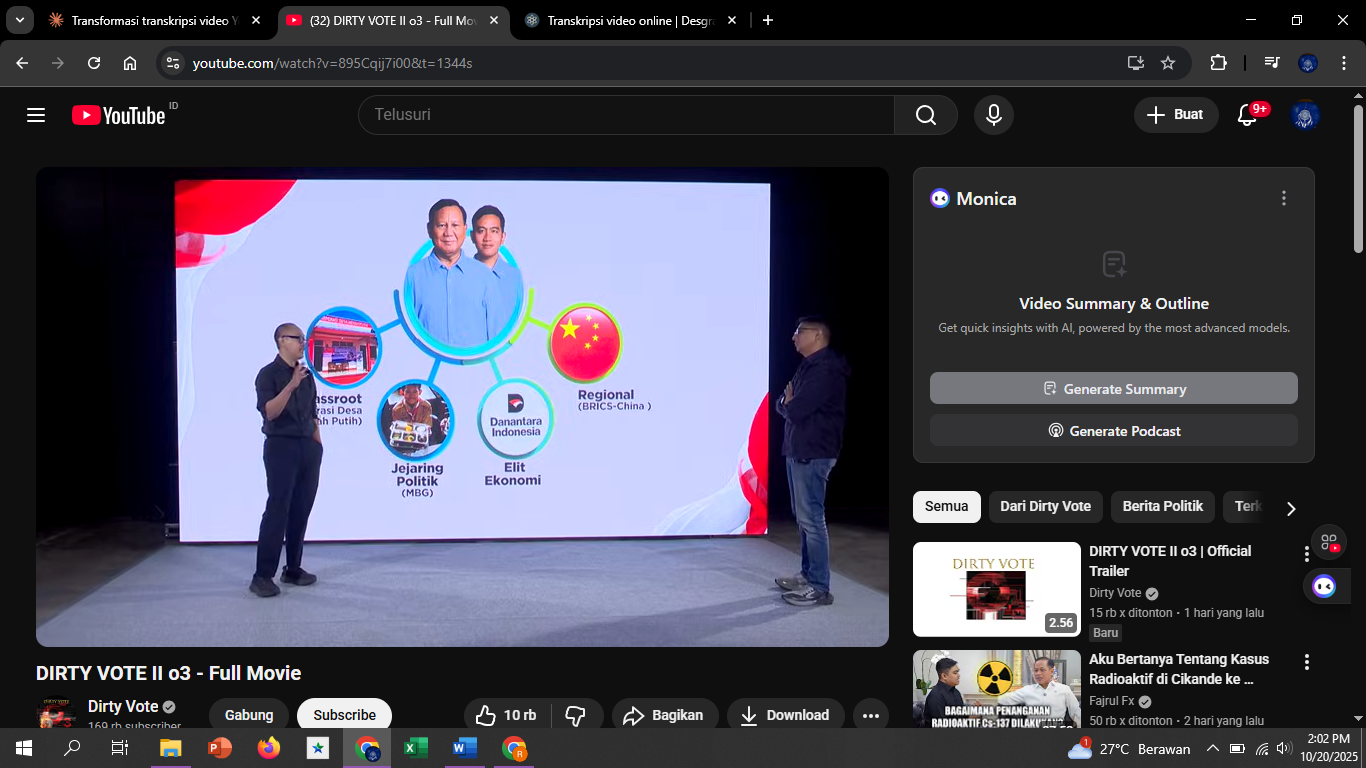Open the YouTube hamburger guide menu
Viewport: 1366px width, 768px height.
pyautogui.click(x=36, y=115)
